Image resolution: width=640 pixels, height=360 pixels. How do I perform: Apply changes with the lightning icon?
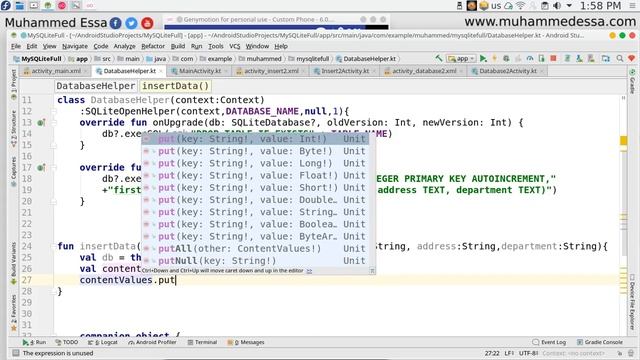495,58
